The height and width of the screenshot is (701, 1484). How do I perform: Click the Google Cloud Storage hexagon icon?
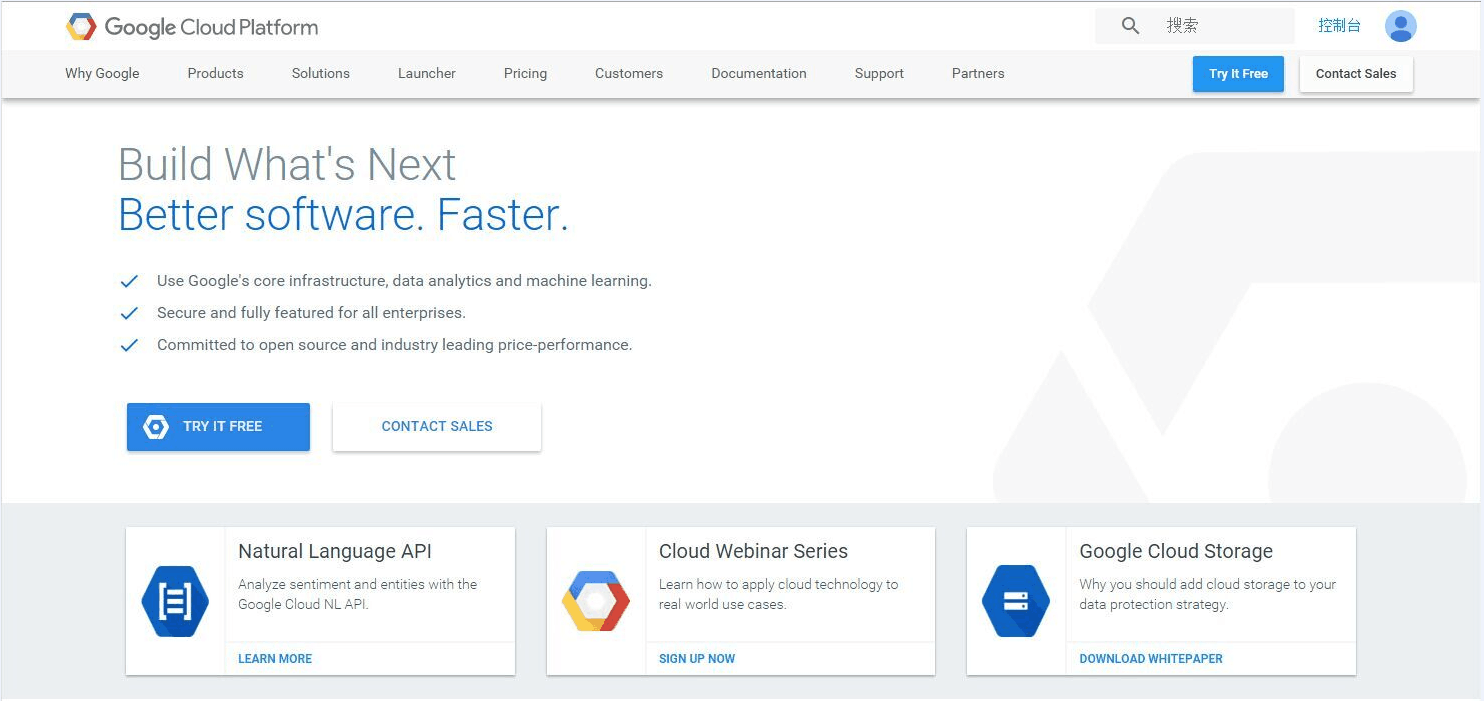tap(1016, 601)
